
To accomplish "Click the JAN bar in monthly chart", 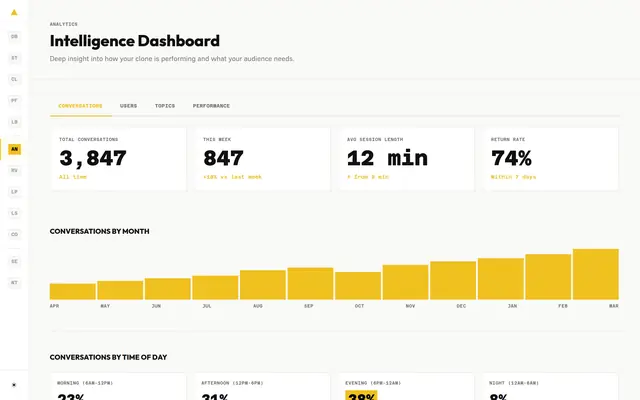I will [x=501, y=279].
